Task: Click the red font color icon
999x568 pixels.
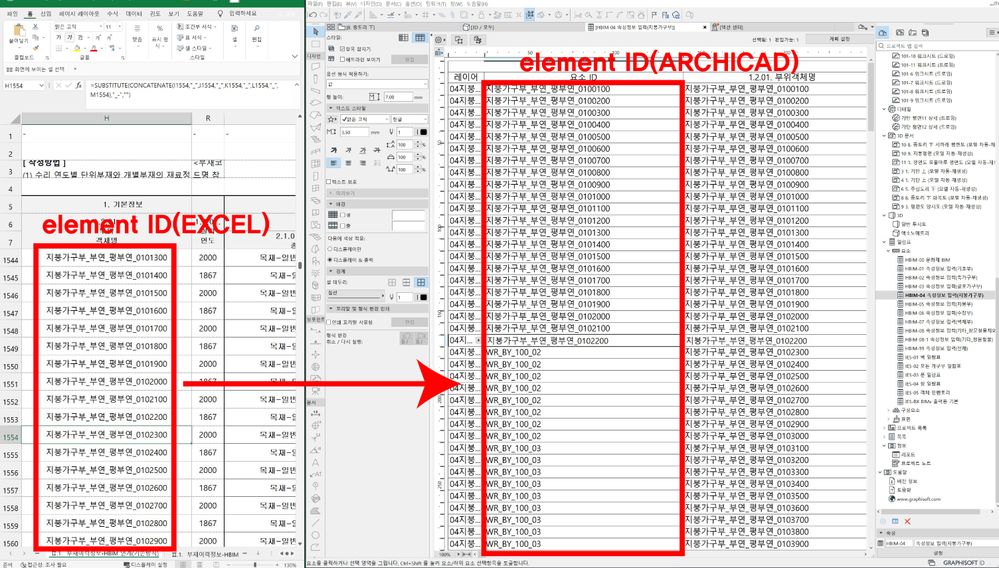Action: pos(94,48)
